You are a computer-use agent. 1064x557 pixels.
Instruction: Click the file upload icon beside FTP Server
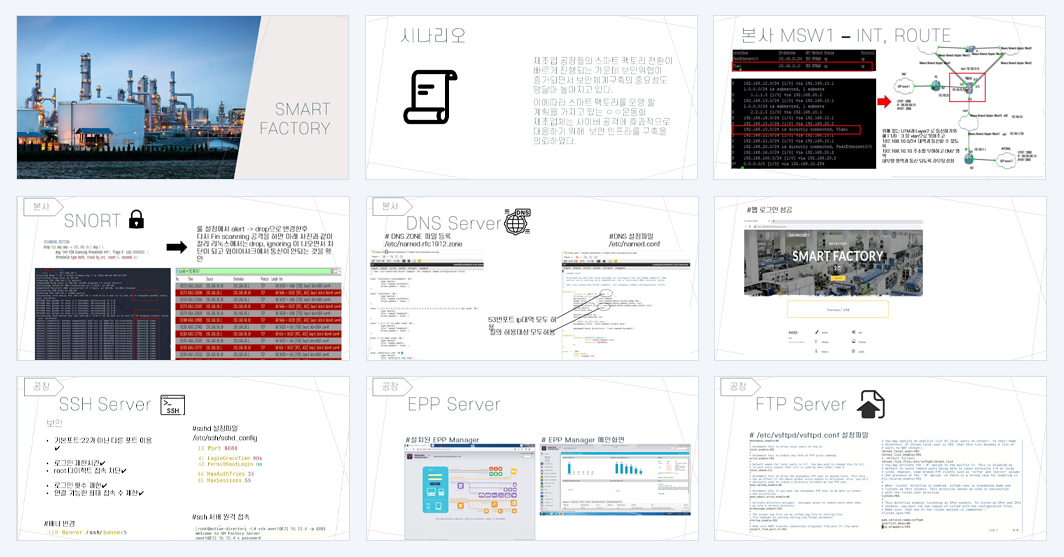870,404
